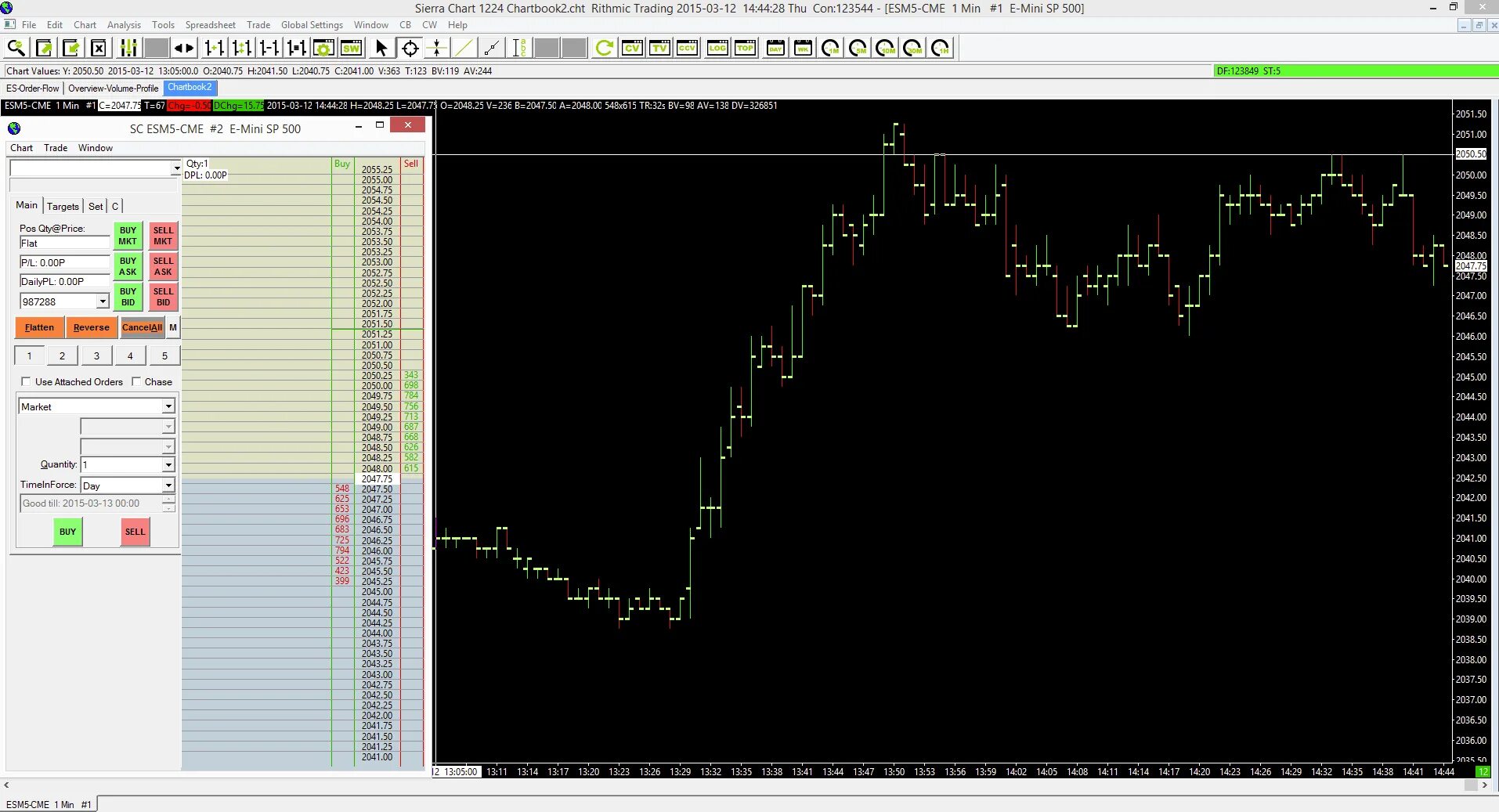
Task: Open the second disabled dropdown under Market
Action: click(168, 446)
